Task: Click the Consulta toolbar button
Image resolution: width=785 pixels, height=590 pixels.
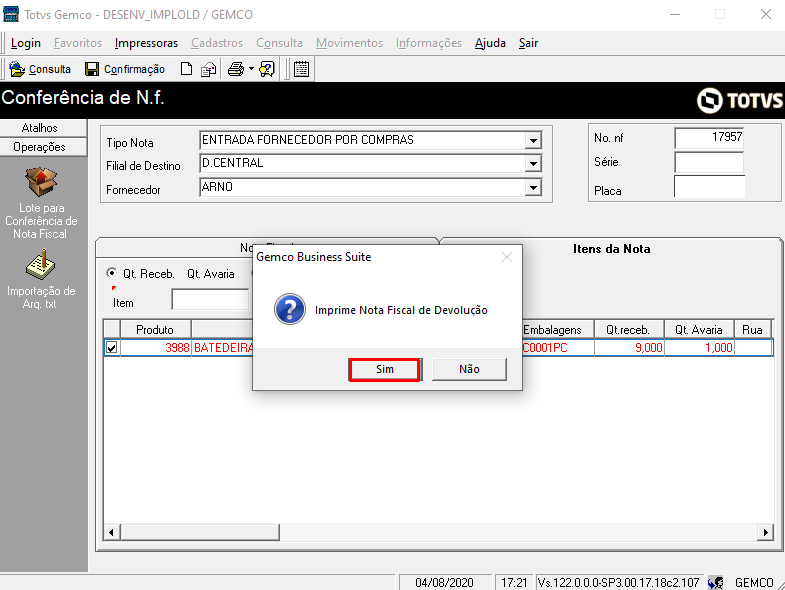Action: click(x=40, y=69)
